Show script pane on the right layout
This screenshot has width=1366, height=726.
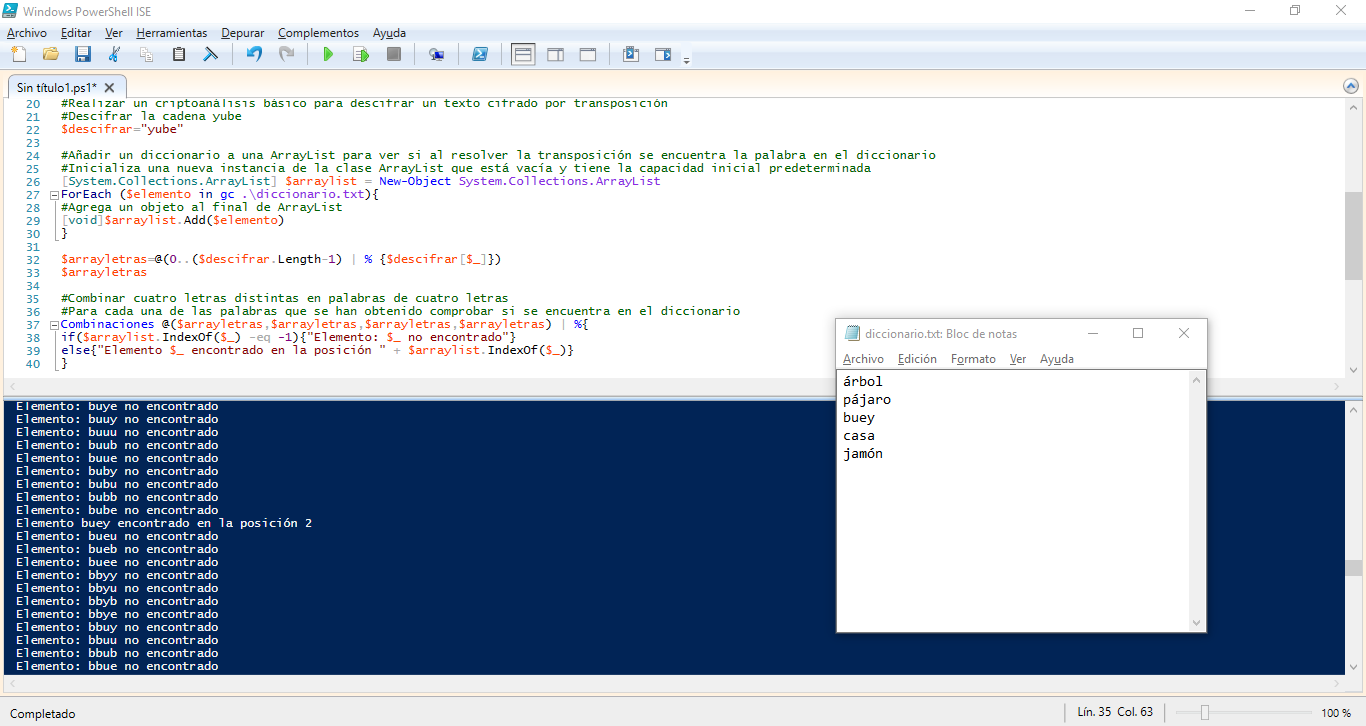[555, 54]
